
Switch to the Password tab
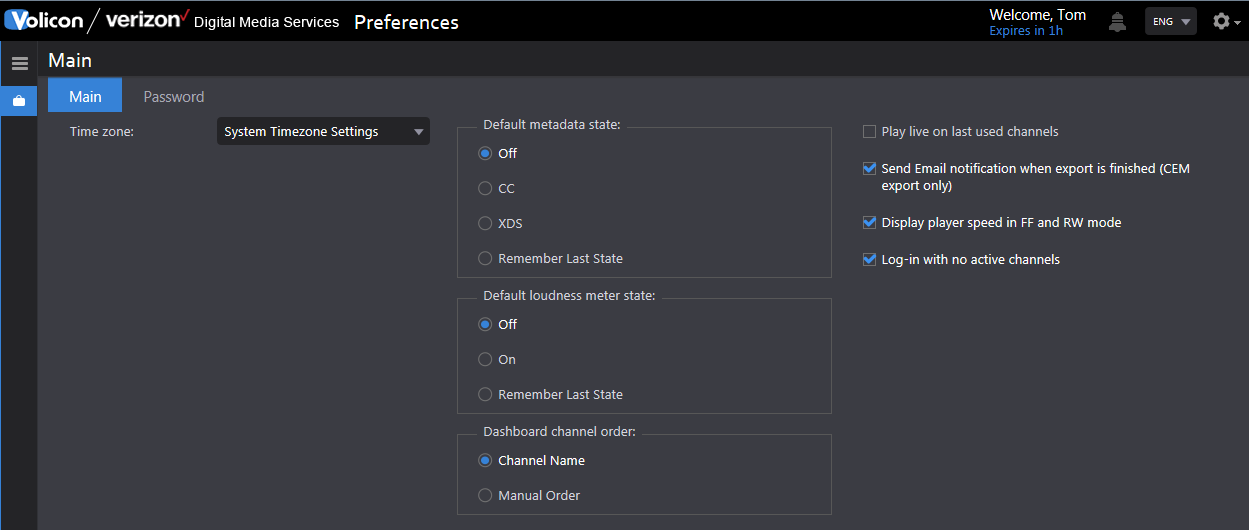(x=174, y=97)
